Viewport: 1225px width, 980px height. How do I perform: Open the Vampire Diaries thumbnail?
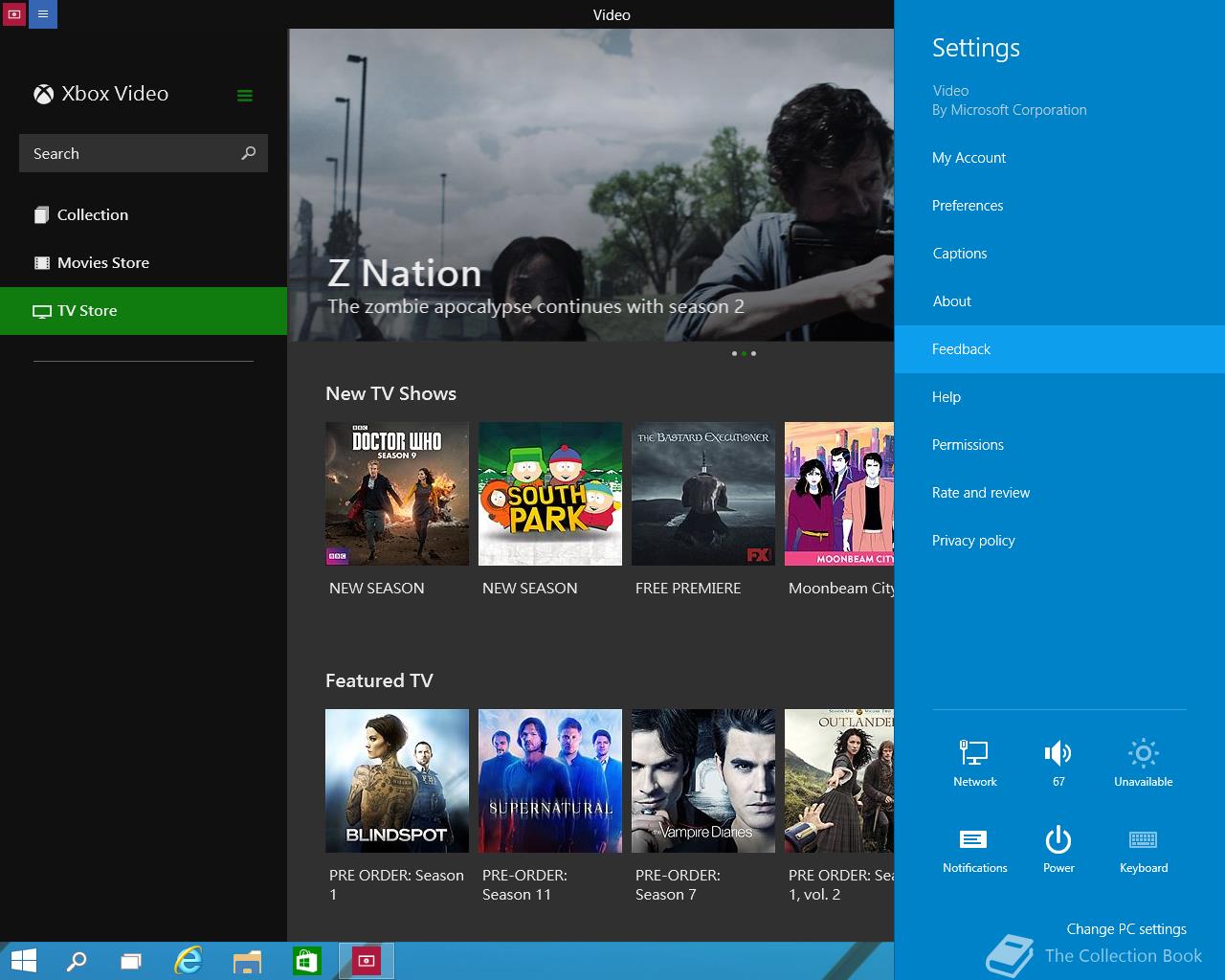[x=703, y=781]
